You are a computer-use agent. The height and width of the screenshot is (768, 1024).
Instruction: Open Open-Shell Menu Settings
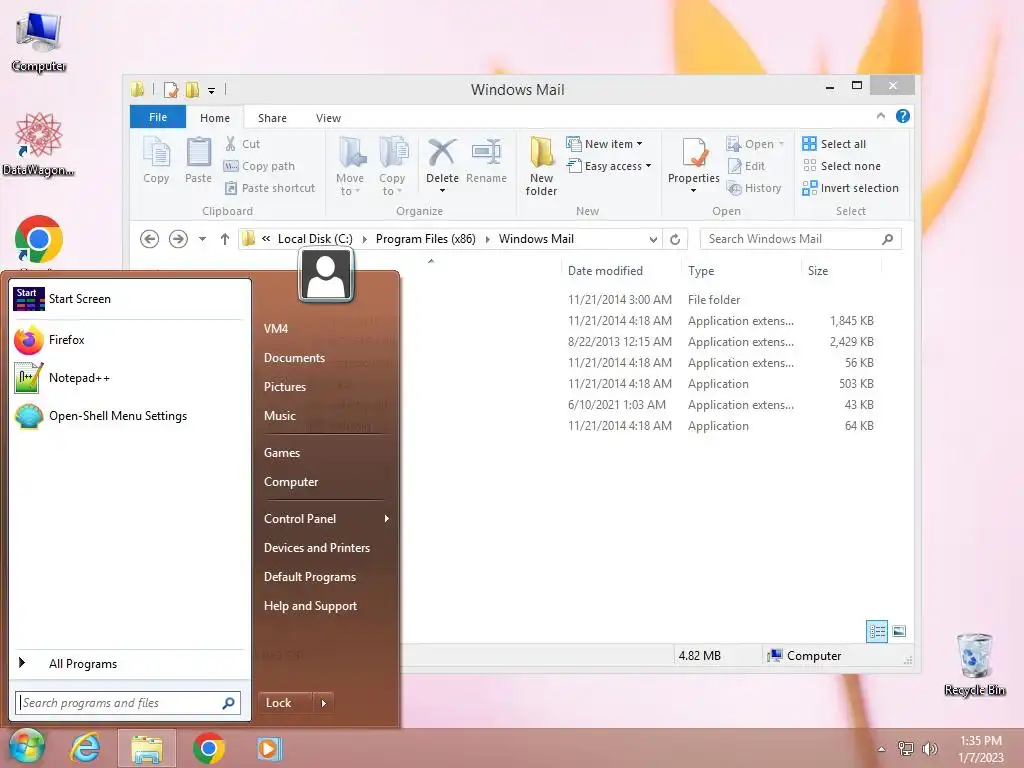click(128, 416)
